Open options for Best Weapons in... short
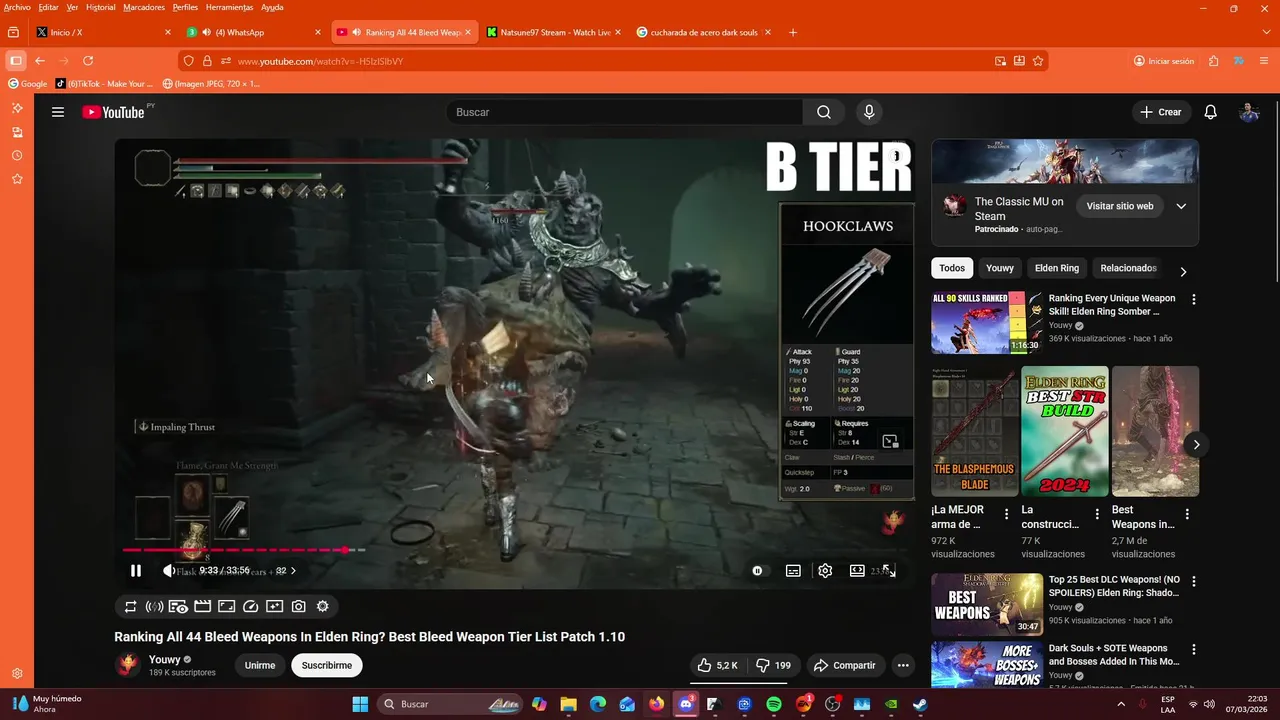1280x720 pixels. [x=1187, y=514]
